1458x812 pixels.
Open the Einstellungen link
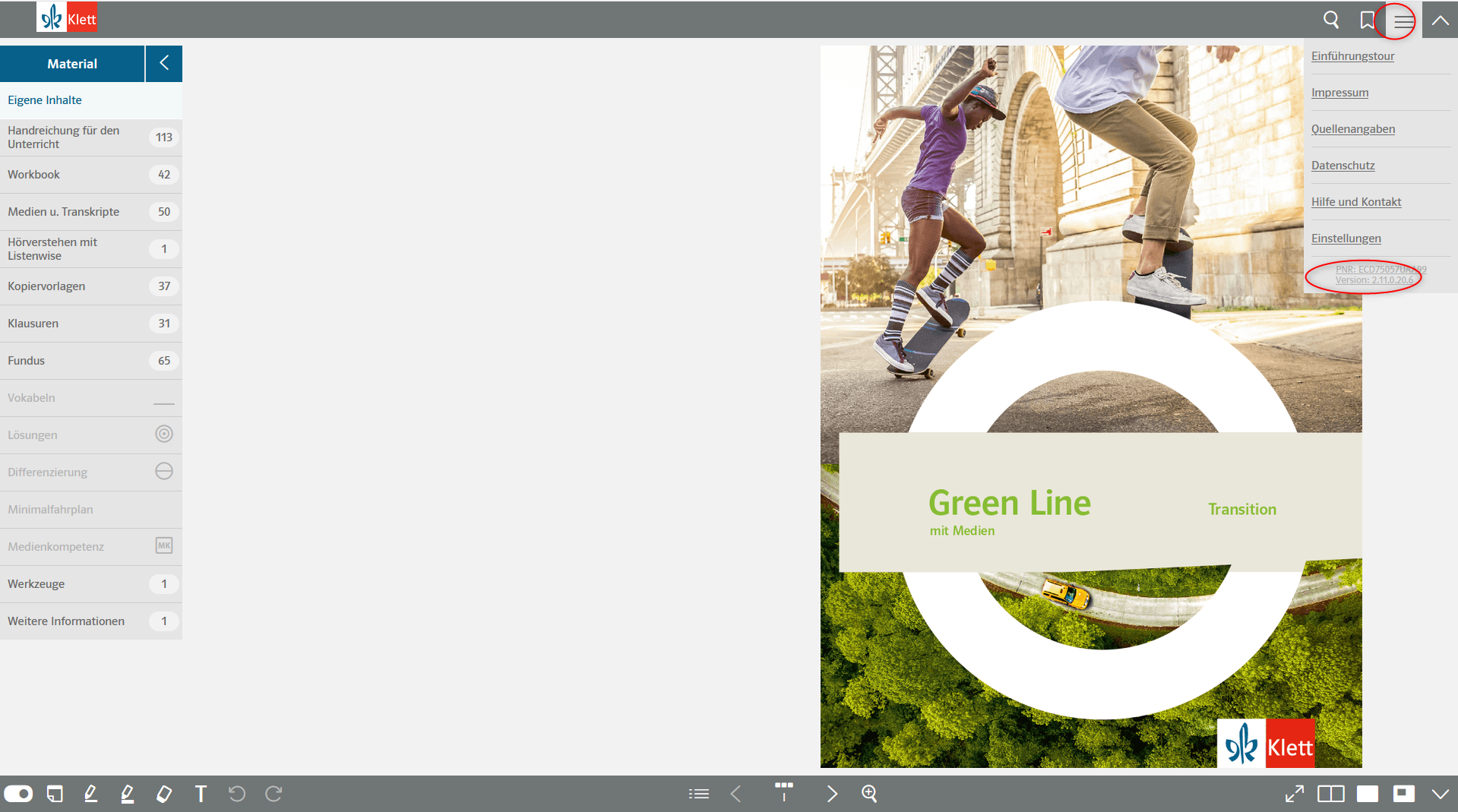[1346, 239]
